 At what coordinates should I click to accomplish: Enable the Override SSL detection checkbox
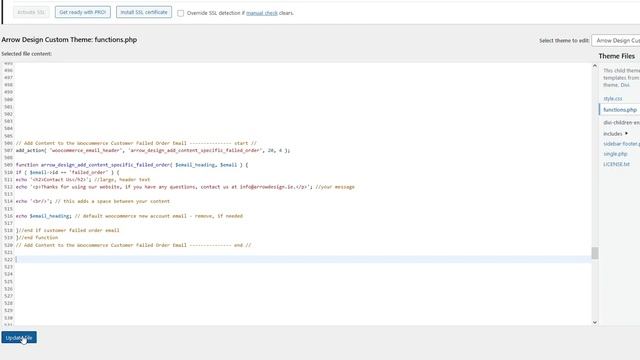point(180,13)
